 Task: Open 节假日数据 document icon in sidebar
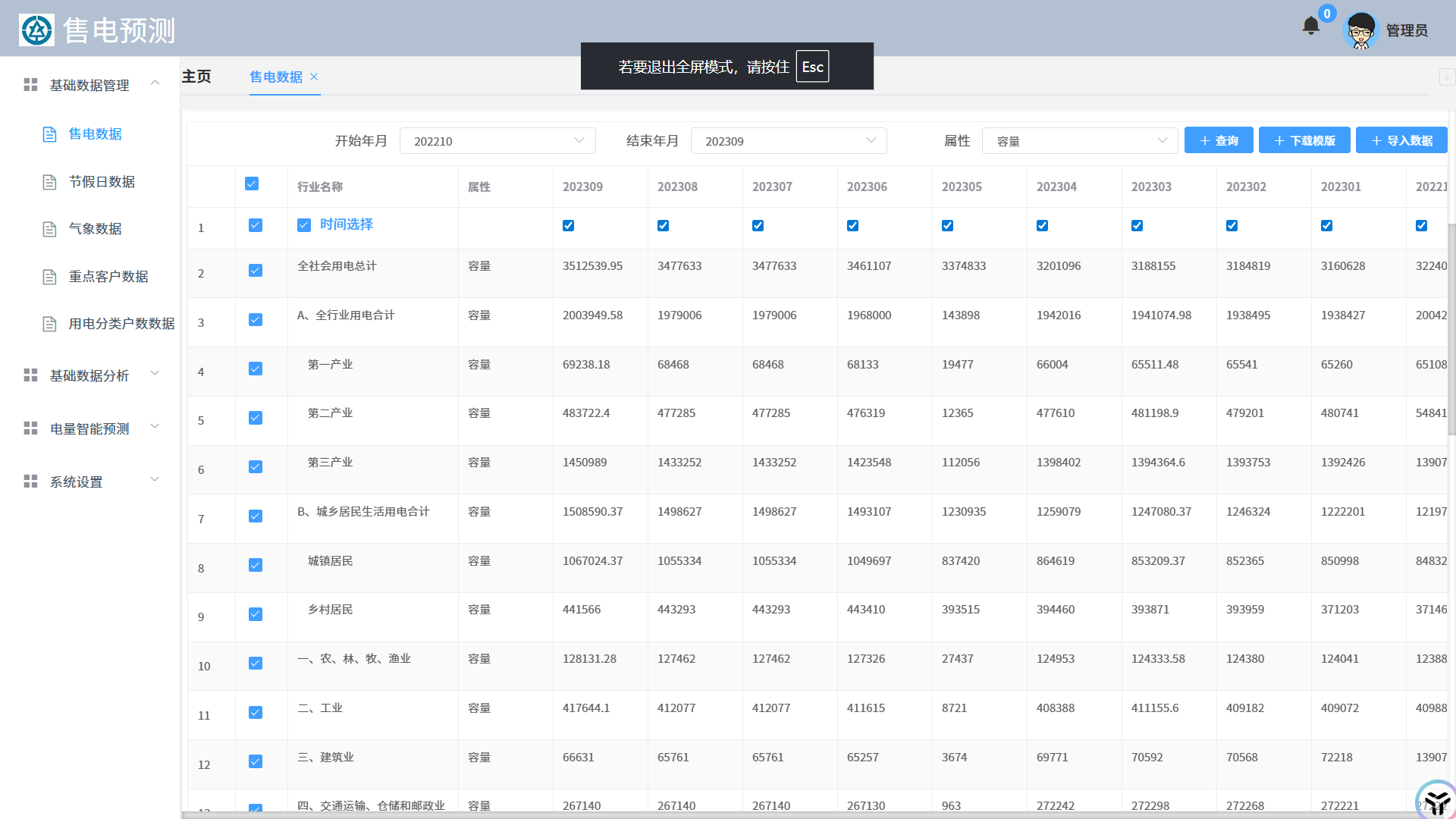[50, 182]
